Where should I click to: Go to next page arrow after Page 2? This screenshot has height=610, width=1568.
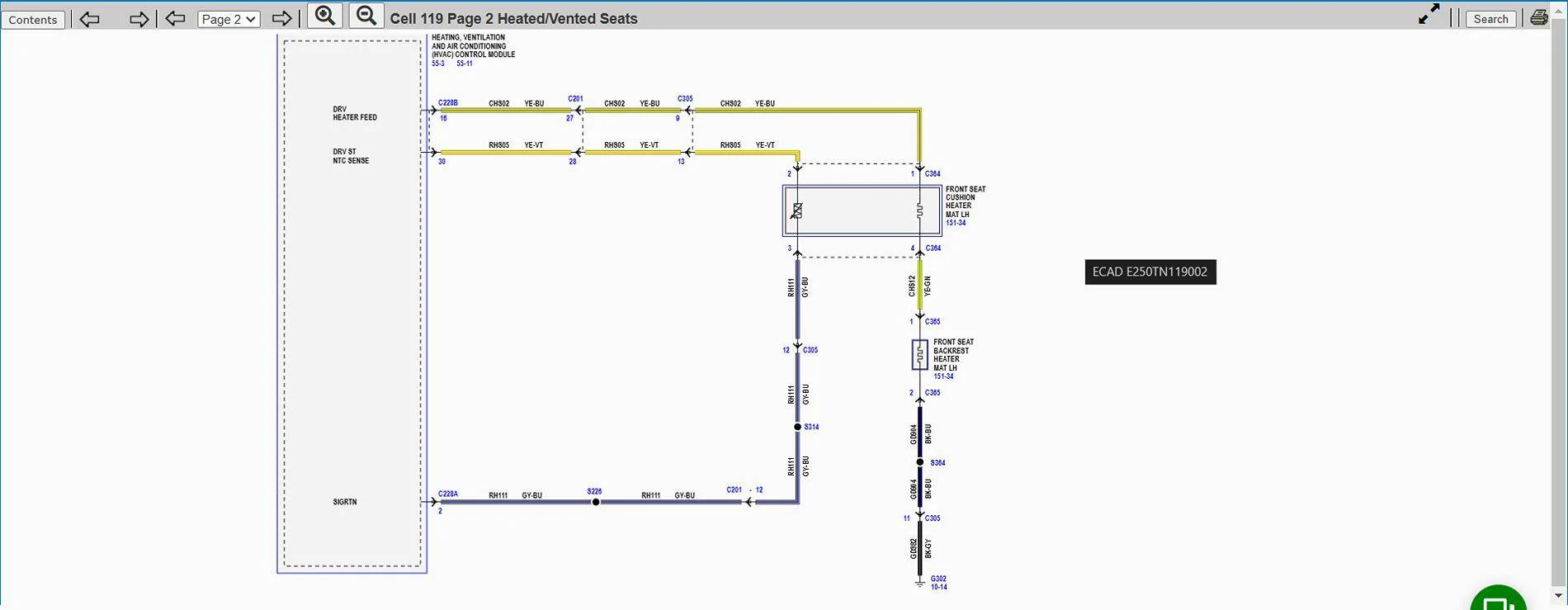pos(281,18)
